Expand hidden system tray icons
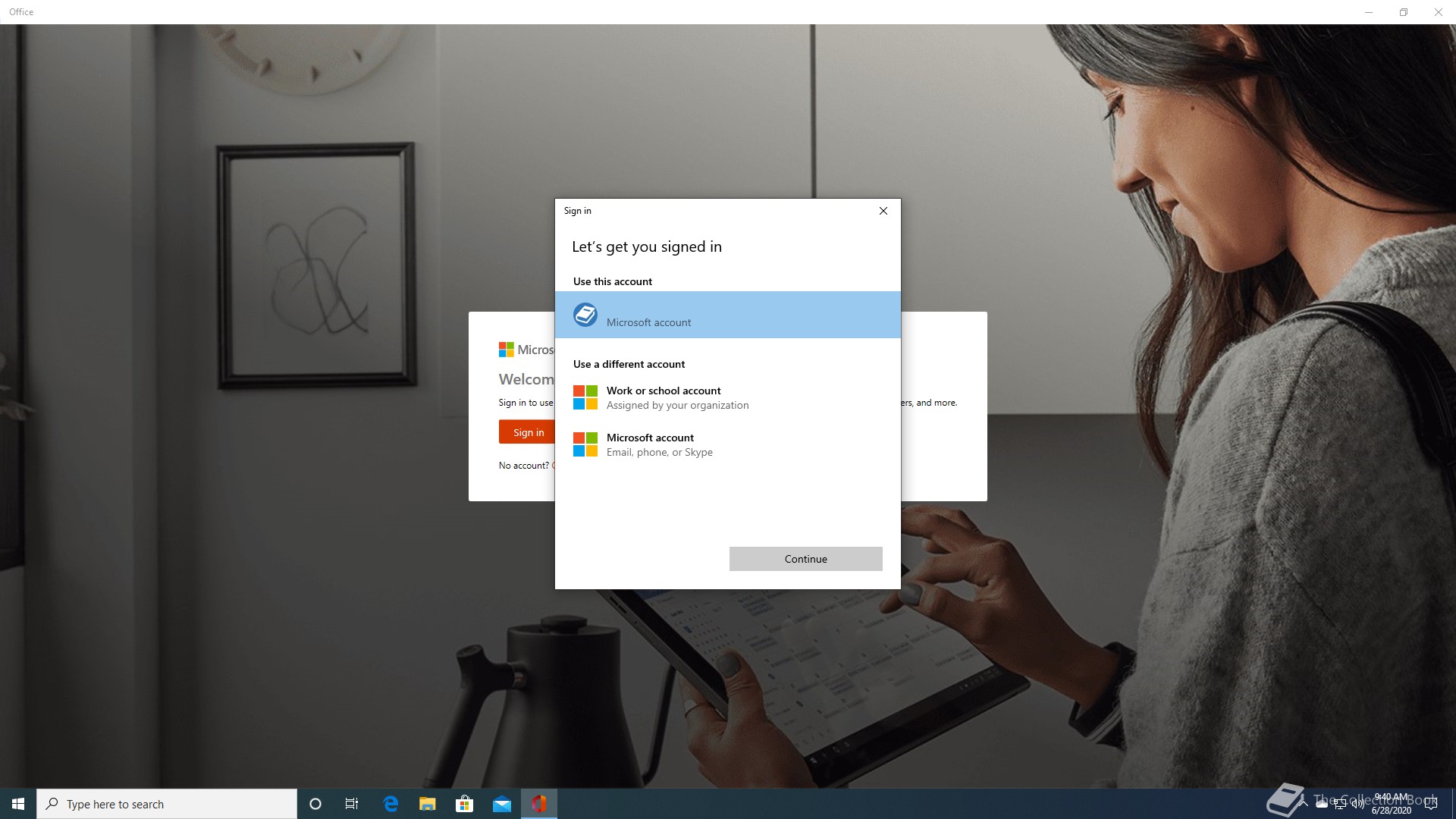 pos(1304,804)
